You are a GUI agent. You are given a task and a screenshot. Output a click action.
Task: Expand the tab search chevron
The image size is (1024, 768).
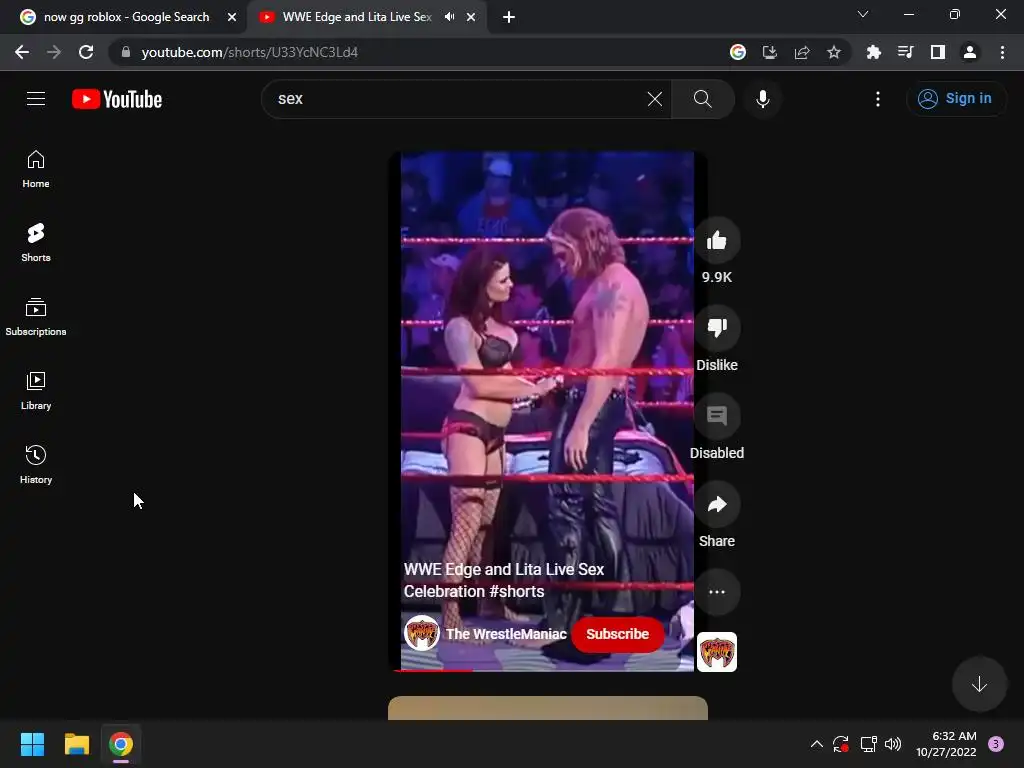click(x=863, y=14)
